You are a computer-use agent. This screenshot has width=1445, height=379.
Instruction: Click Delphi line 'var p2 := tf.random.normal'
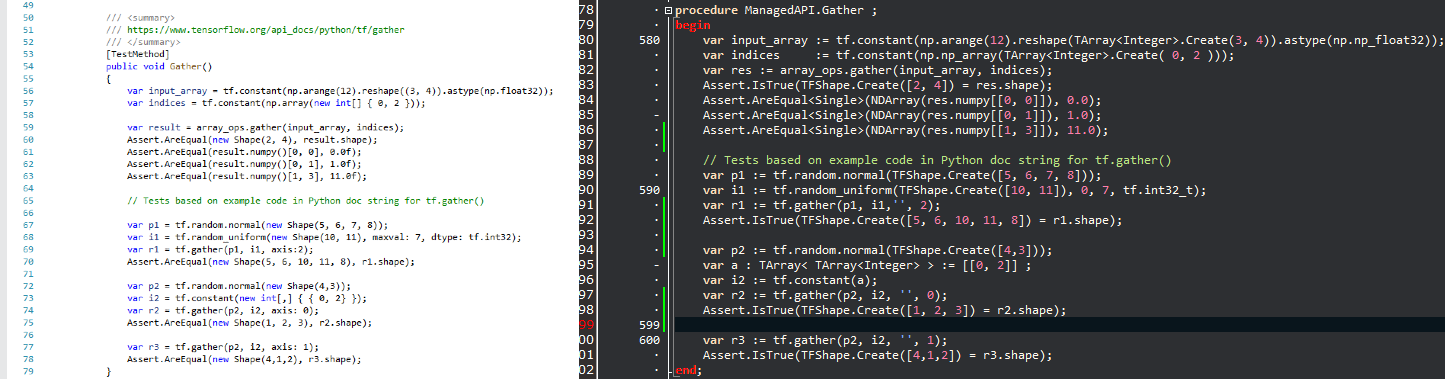(x=878, y=249)
